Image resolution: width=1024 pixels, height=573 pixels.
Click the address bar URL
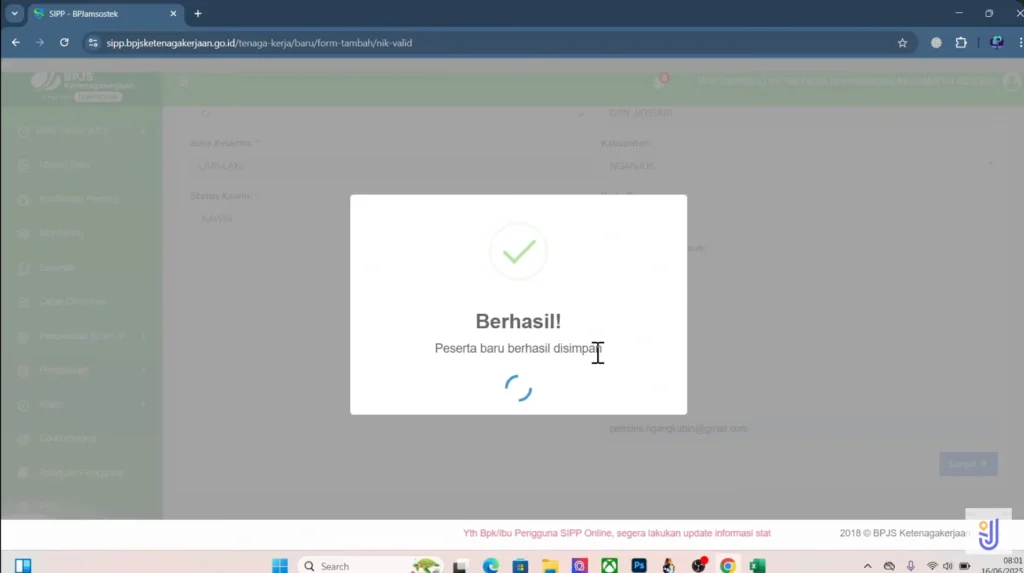point(259,43)
